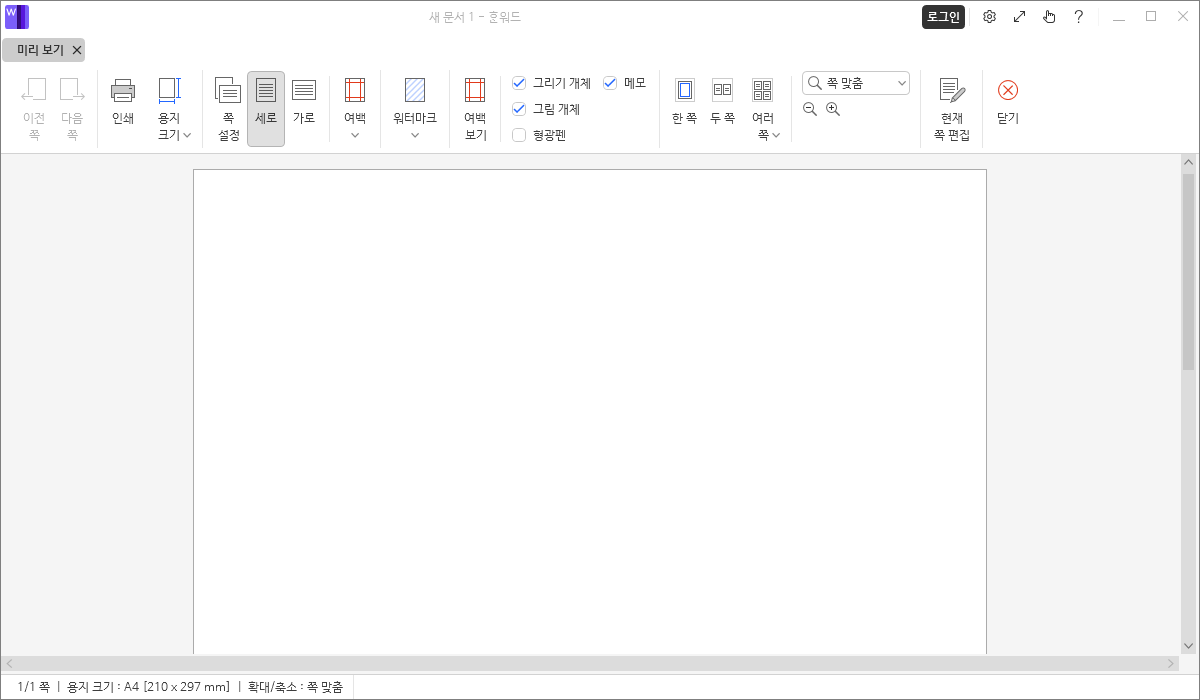Screen dimensions: 1200x700
Task: Click horizontal scrollbar left arrow
Action: pyautogui.click(x=10, y=664)
